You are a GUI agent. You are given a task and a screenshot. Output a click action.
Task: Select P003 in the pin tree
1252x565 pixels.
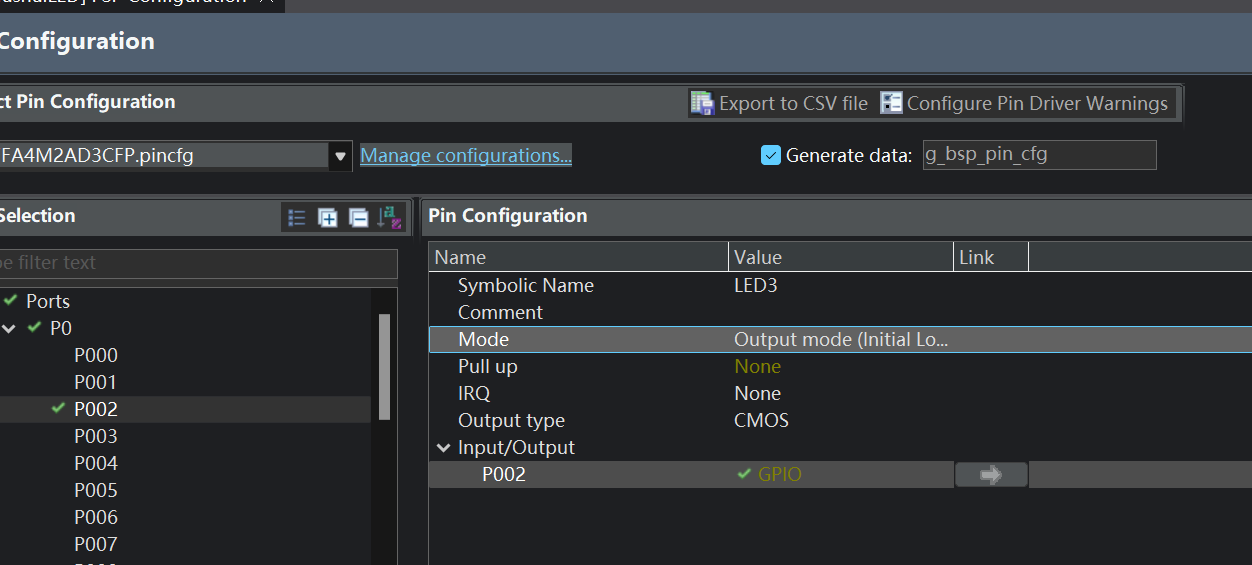(x=96, y=436)
